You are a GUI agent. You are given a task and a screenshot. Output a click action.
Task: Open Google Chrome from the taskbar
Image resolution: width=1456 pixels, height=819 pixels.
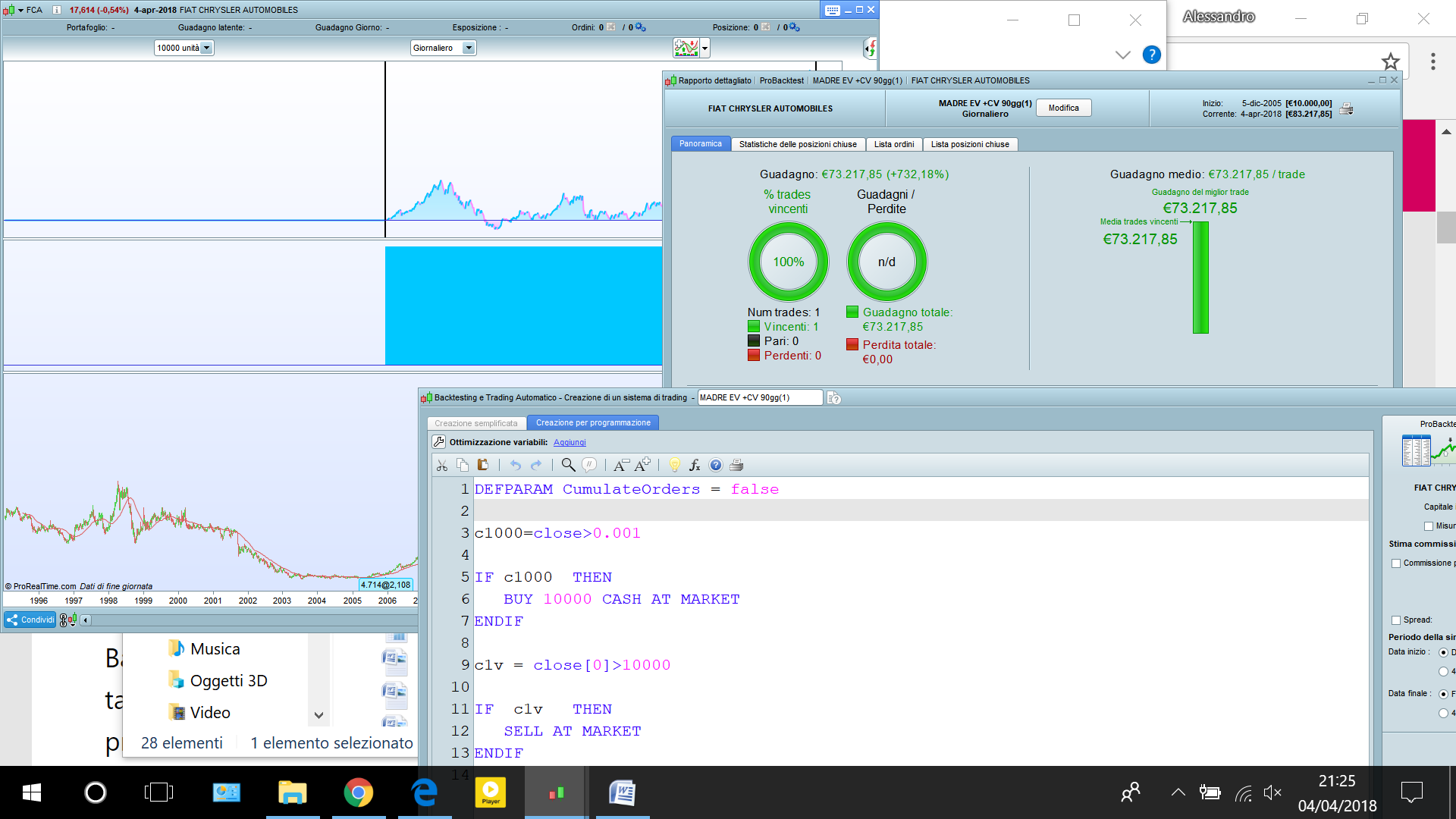click(x=358, y=792)
